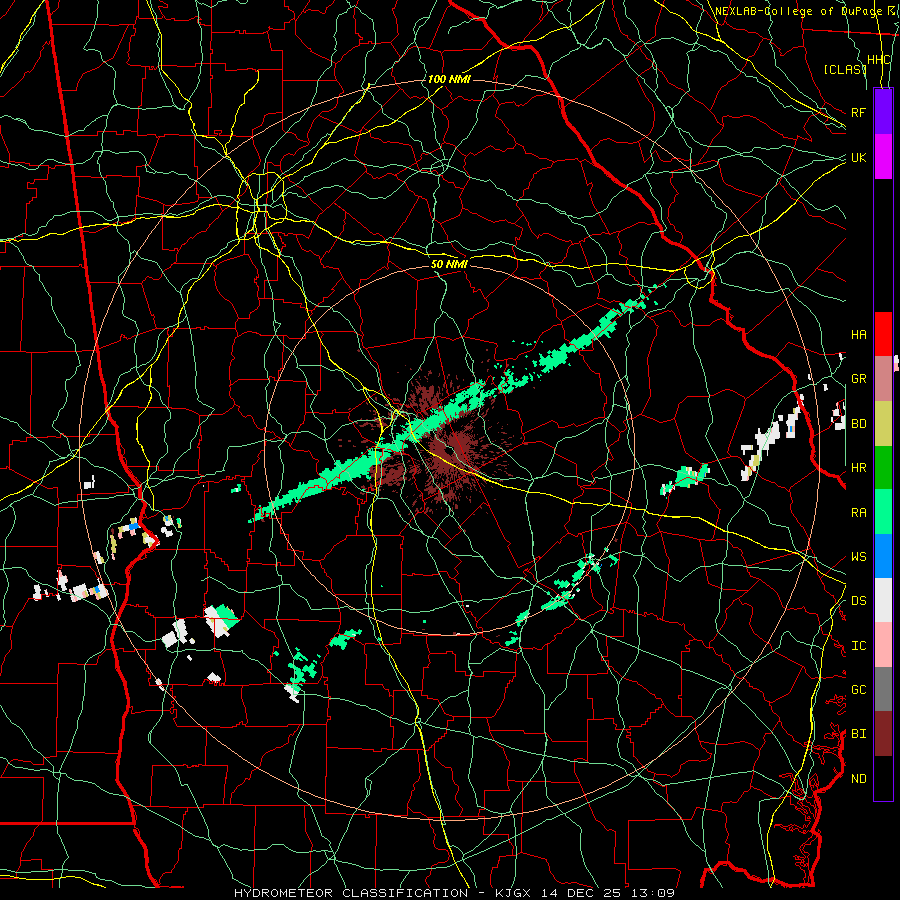Image resolution: width=900 pixels, height=900 pixels.
Task: Click the "[CLAS]" units label
Action: click(x=845, y=69)
